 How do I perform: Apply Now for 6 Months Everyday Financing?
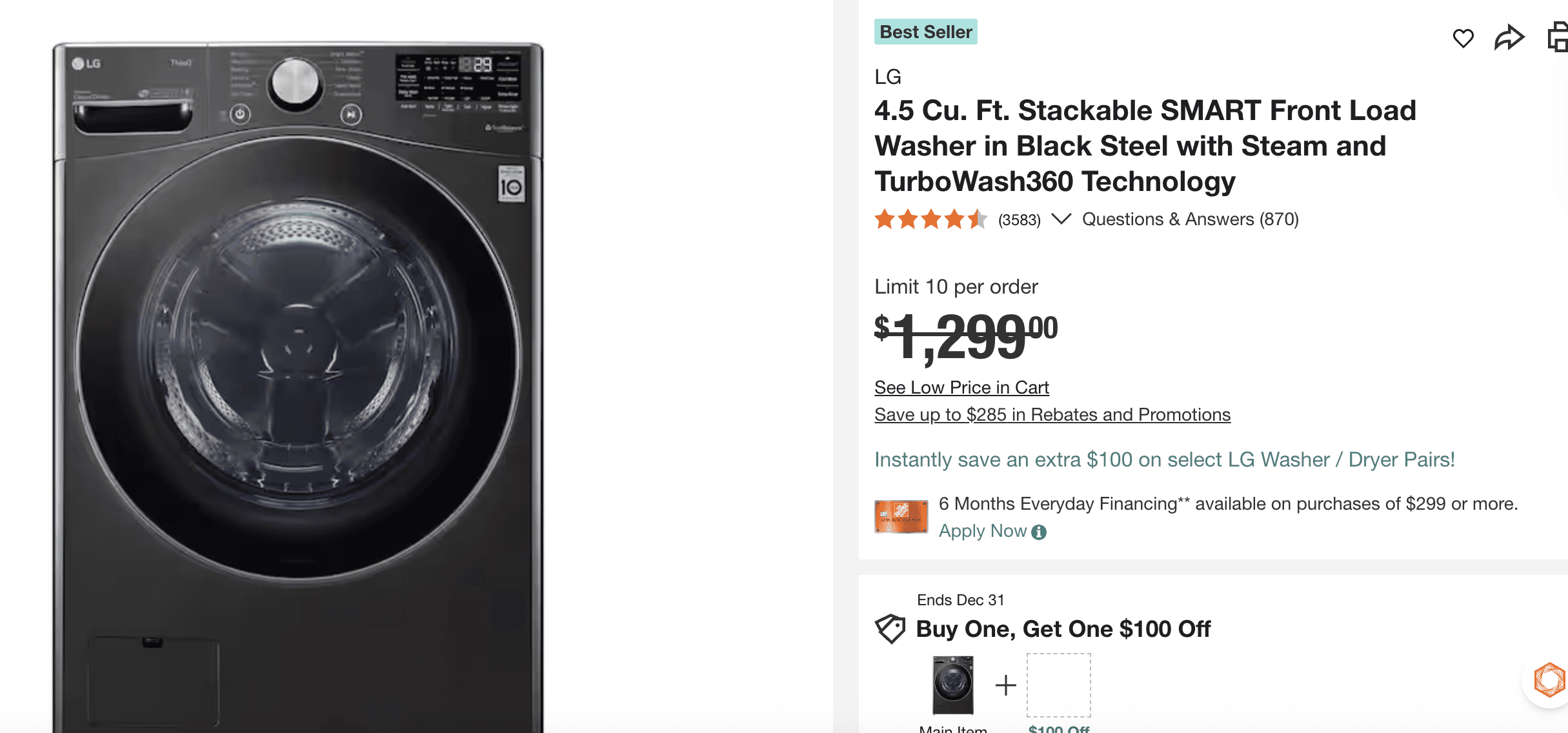981,530
